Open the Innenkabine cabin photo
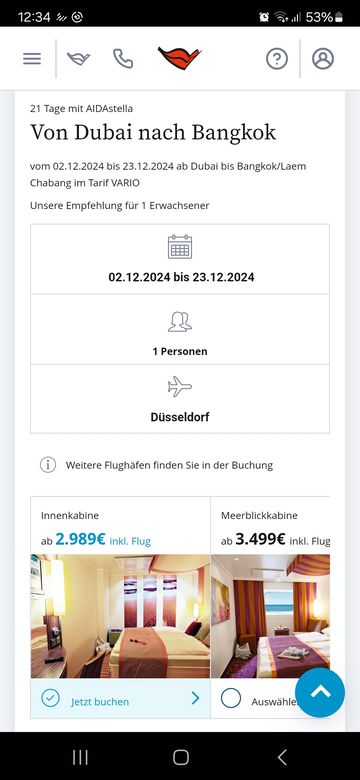360x780 pixels. (120, 616)
